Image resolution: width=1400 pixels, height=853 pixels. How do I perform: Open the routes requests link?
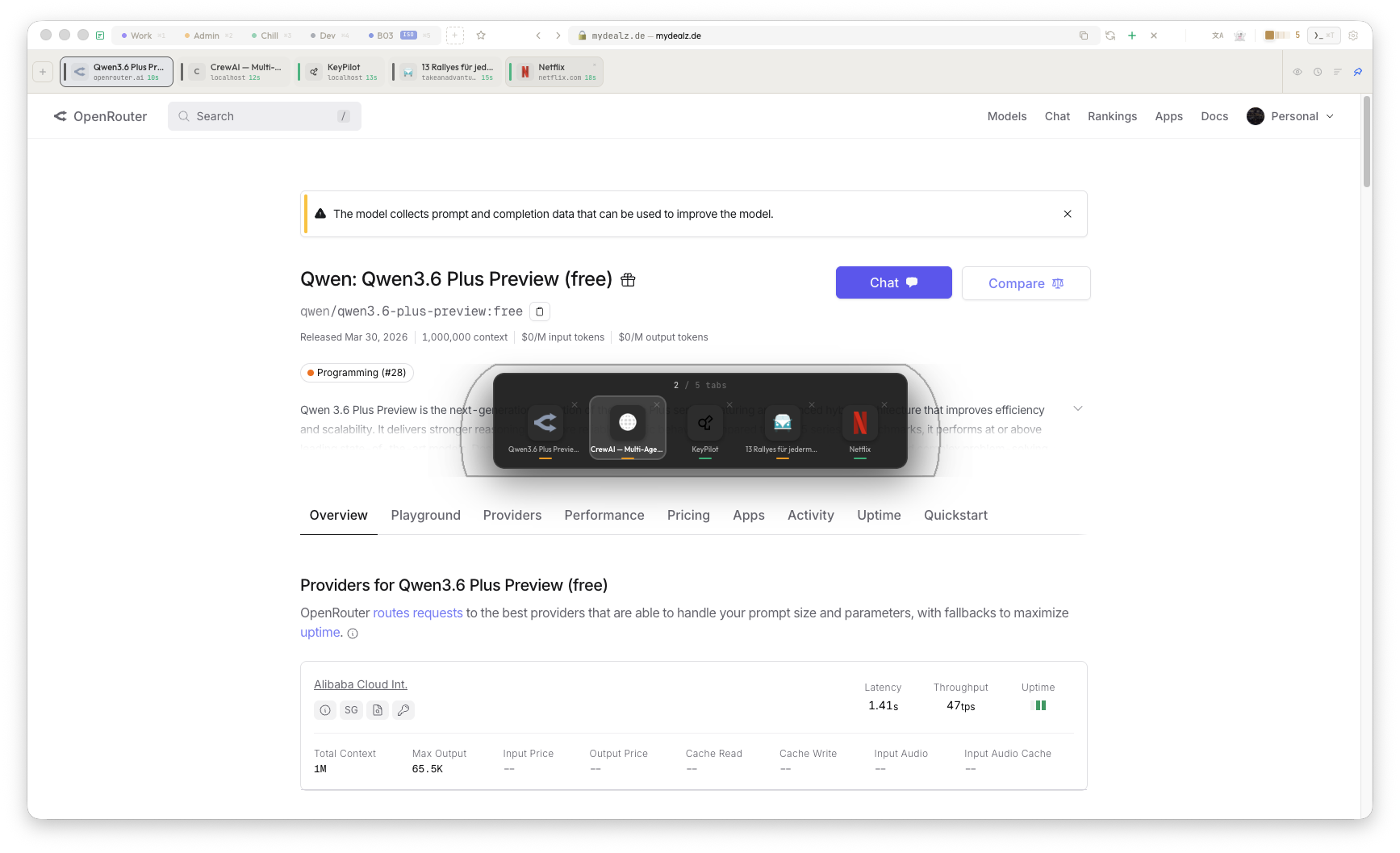click(x=418, y=613)
